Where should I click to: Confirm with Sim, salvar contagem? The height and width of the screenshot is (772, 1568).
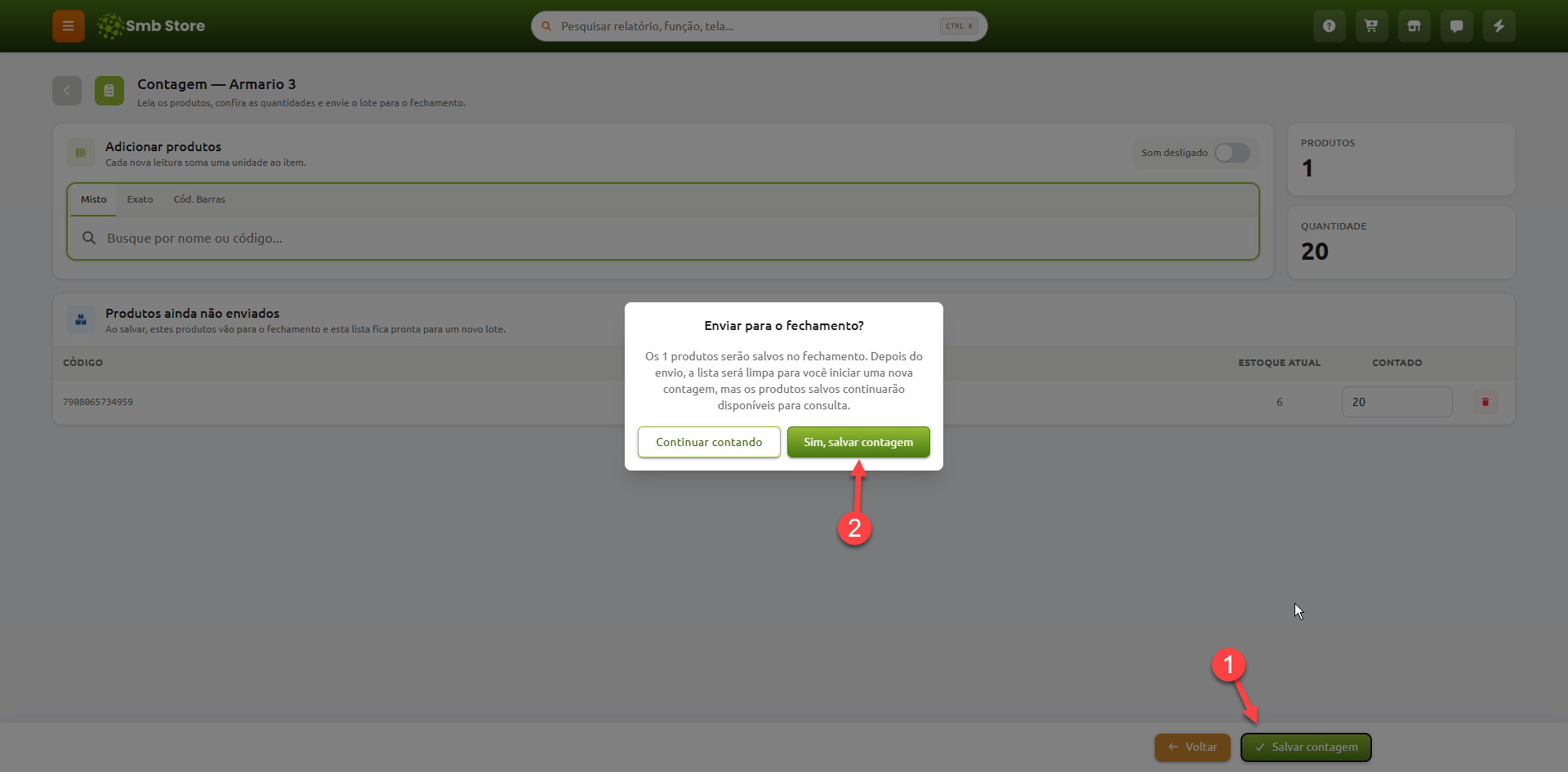point(858,442)
